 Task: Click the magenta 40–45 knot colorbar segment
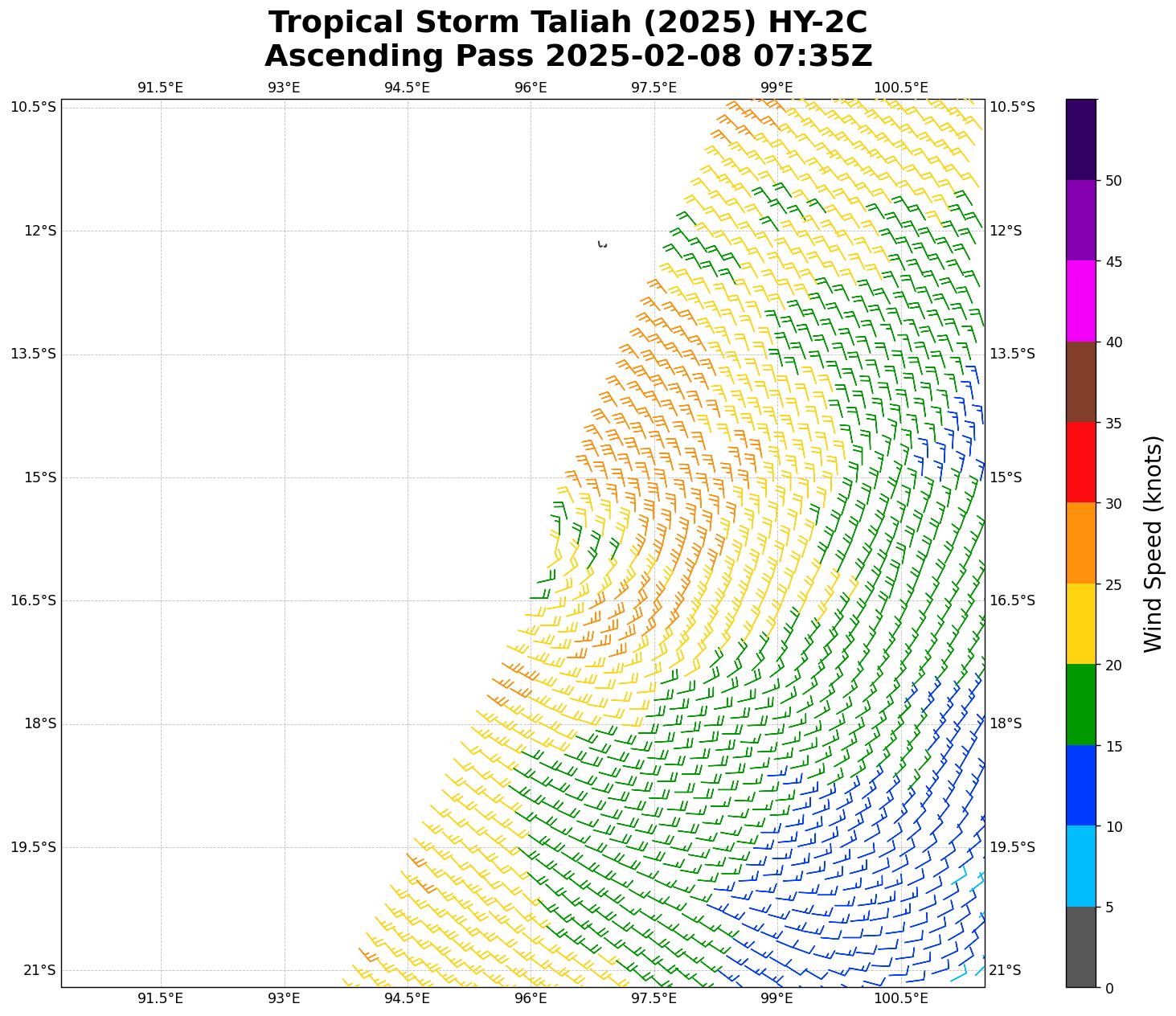click(1080, 301)
